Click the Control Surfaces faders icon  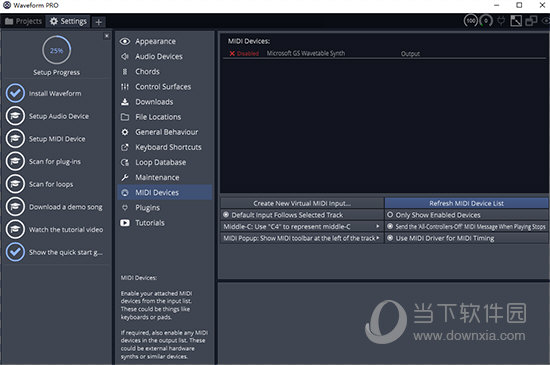coord(125,87)
